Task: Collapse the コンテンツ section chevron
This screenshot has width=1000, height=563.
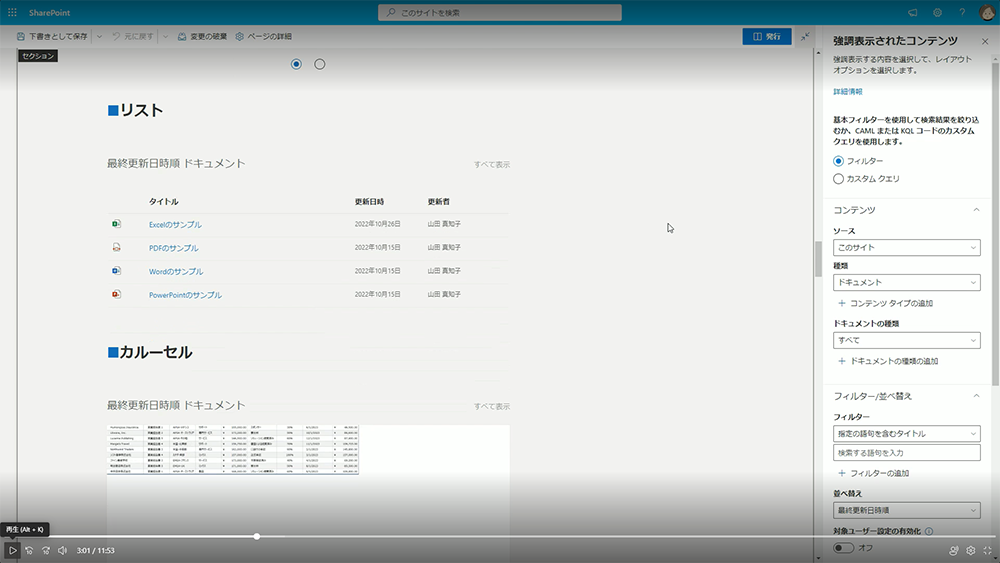Action: click(x=976, y=210)
